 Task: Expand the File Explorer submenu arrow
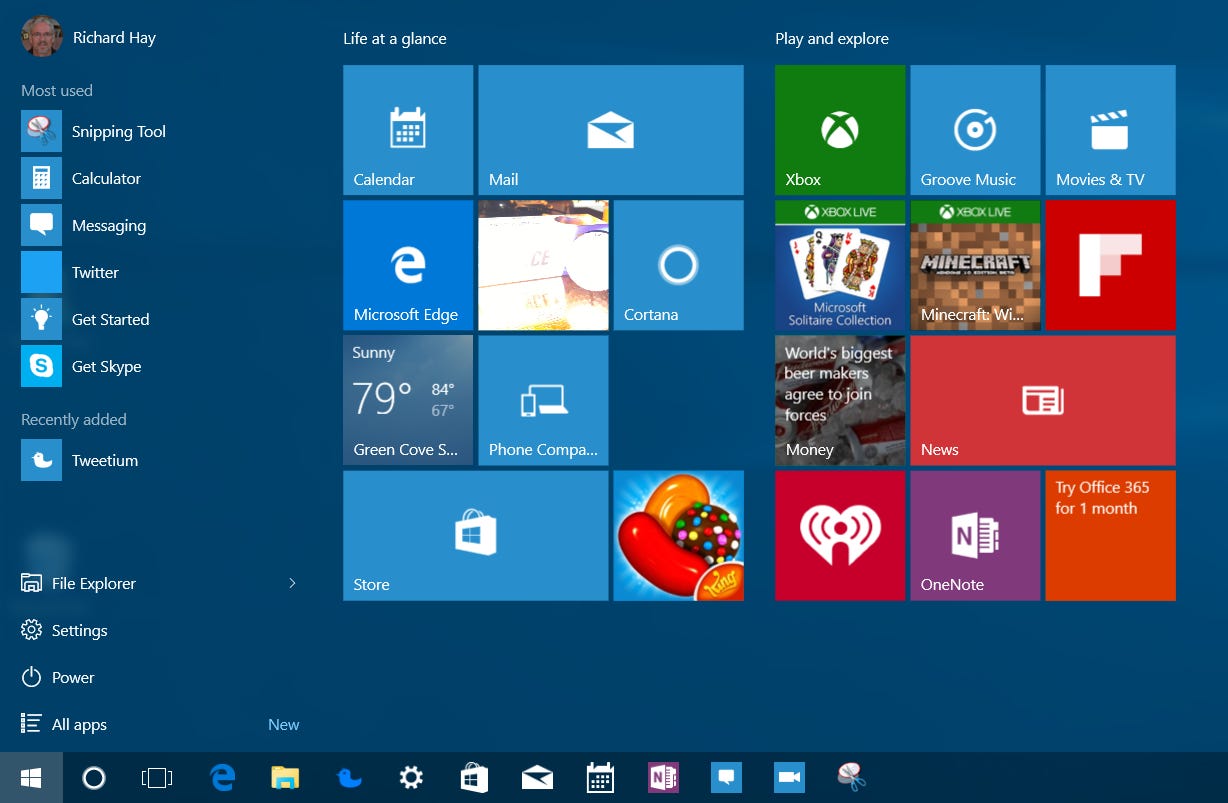(x=292, y=583)
